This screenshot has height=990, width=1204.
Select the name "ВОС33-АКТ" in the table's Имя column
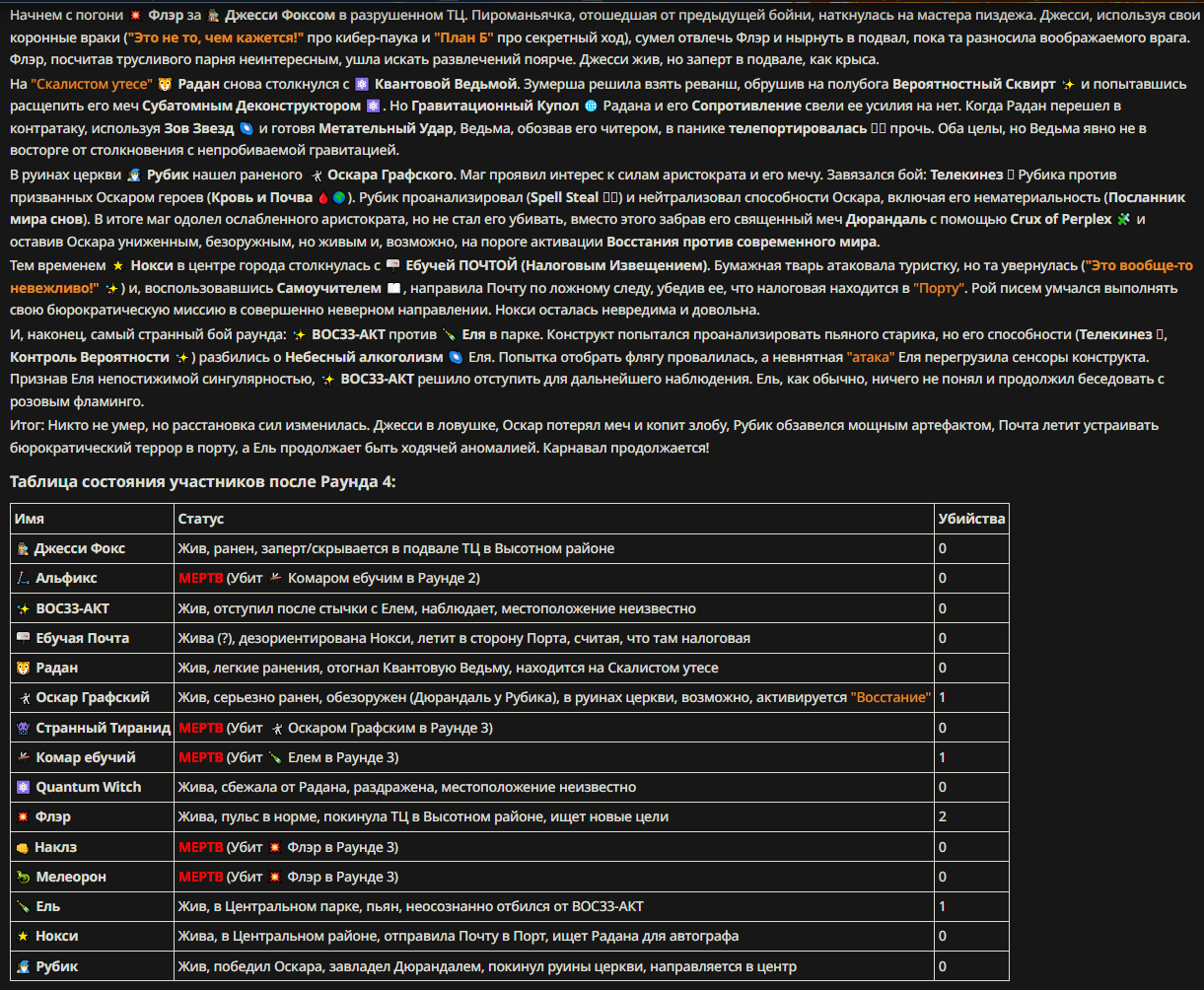(73, 608)
